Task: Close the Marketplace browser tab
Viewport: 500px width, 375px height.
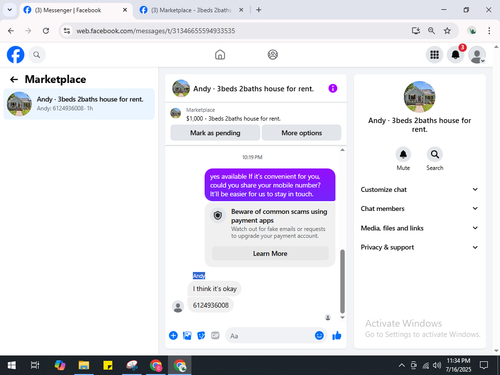Action: 241,10
